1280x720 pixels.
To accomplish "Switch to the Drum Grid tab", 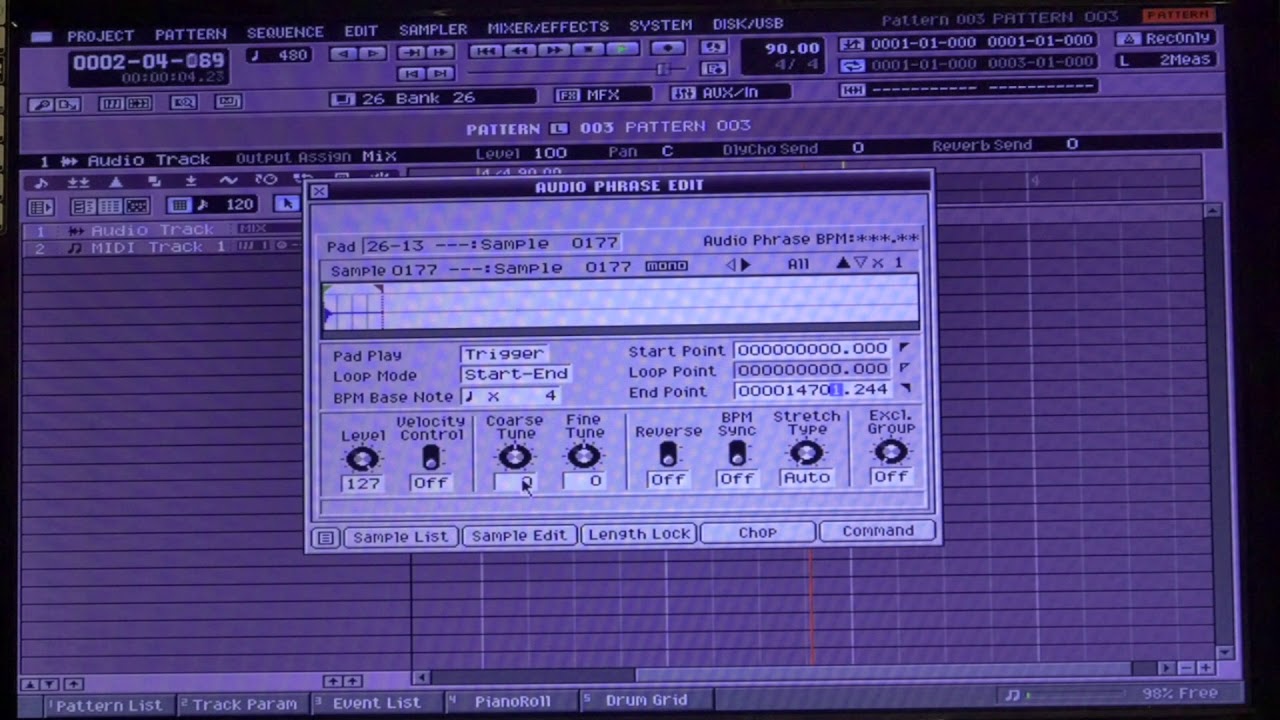I will tap(645, 701).
